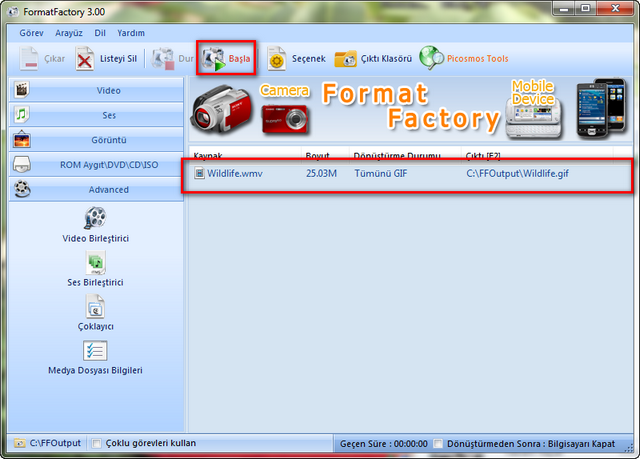
Task: Click the Dur stop icon
Action: pos(163,59)
